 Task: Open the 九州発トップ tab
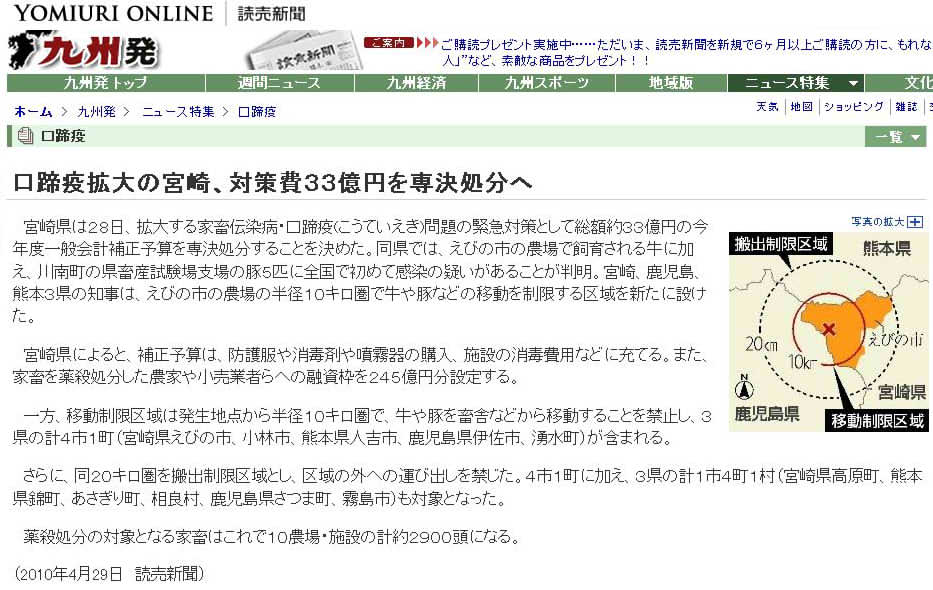pyautogui.click(x=105, y=83)
